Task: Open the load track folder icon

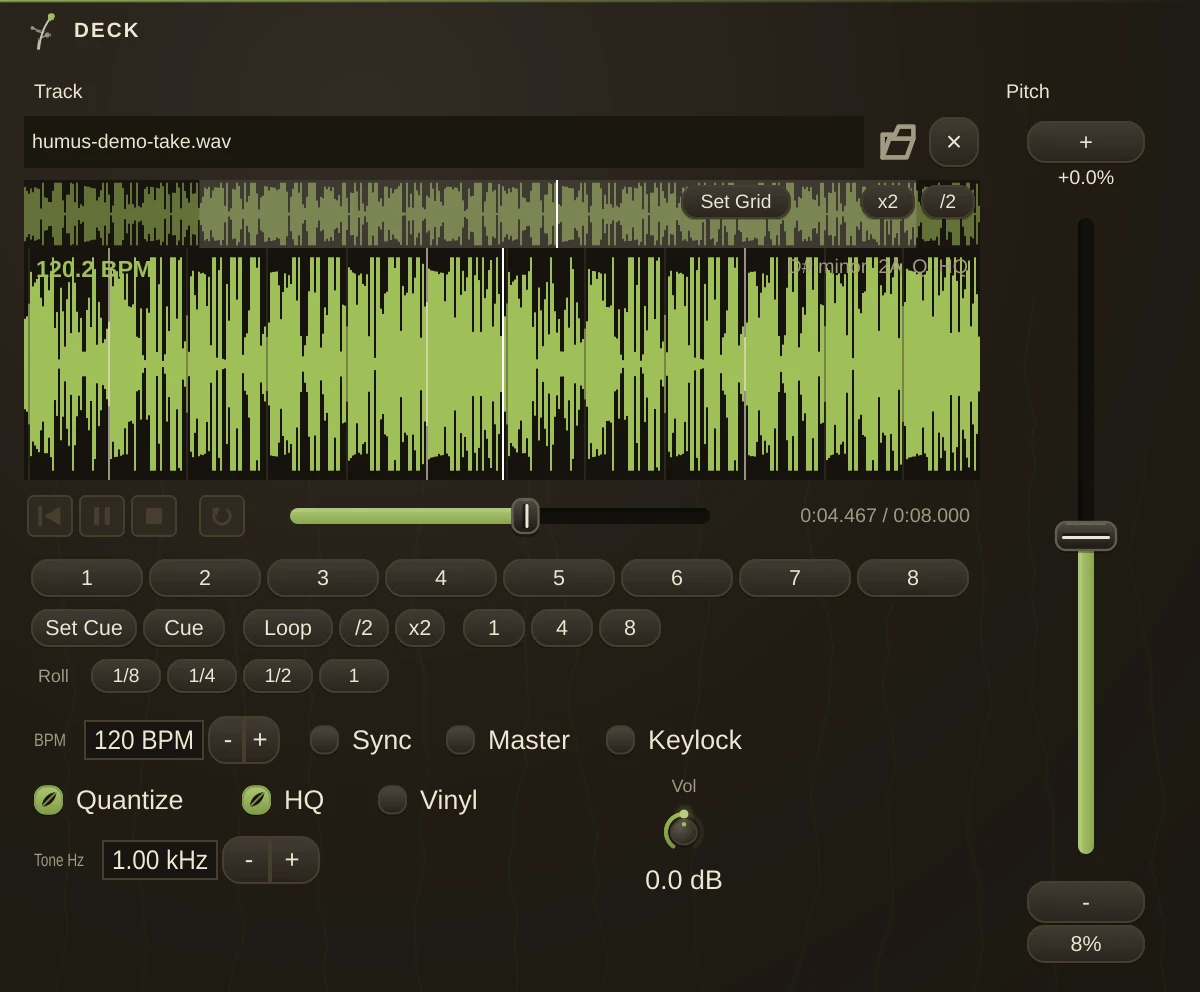Action: point(897,142)
